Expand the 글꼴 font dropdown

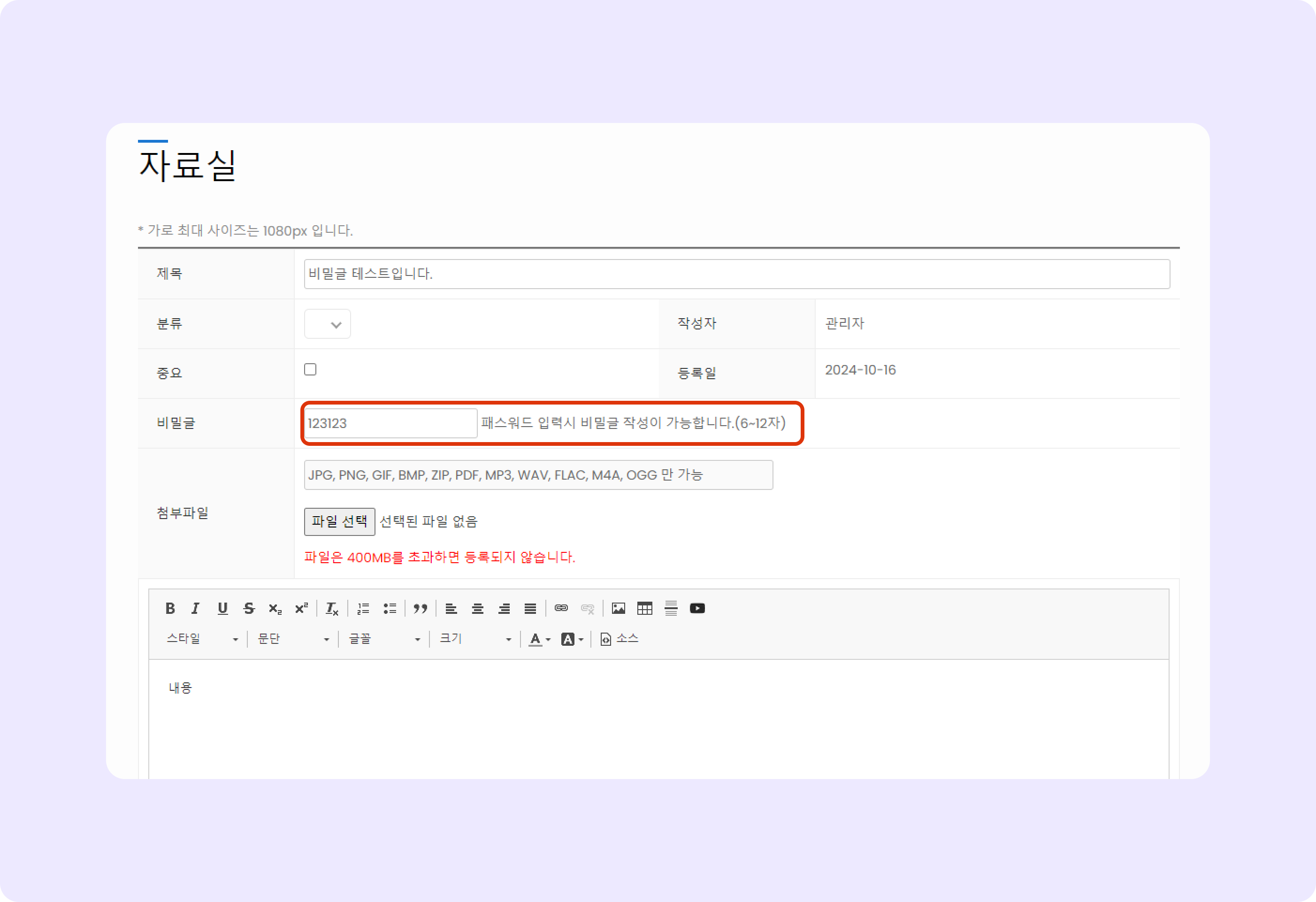384,639
